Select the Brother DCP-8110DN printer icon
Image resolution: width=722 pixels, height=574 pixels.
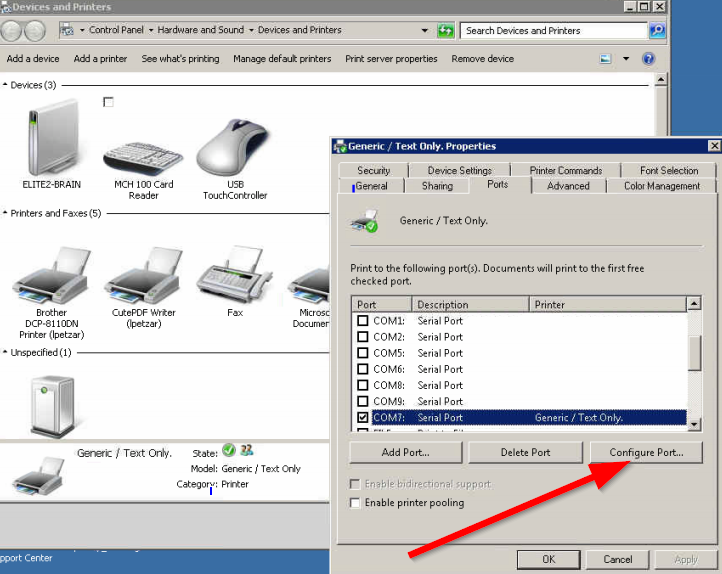pos(52,275)
